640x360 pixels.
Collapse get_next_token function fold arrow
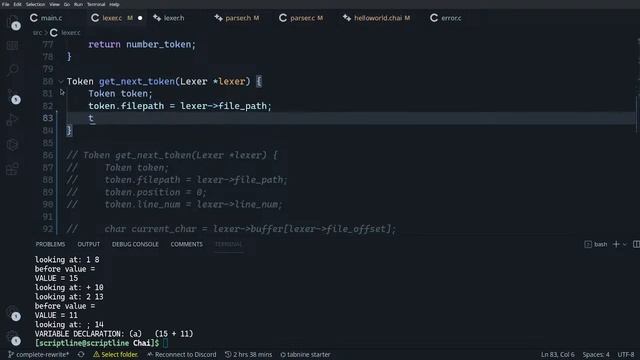(61, 81)
